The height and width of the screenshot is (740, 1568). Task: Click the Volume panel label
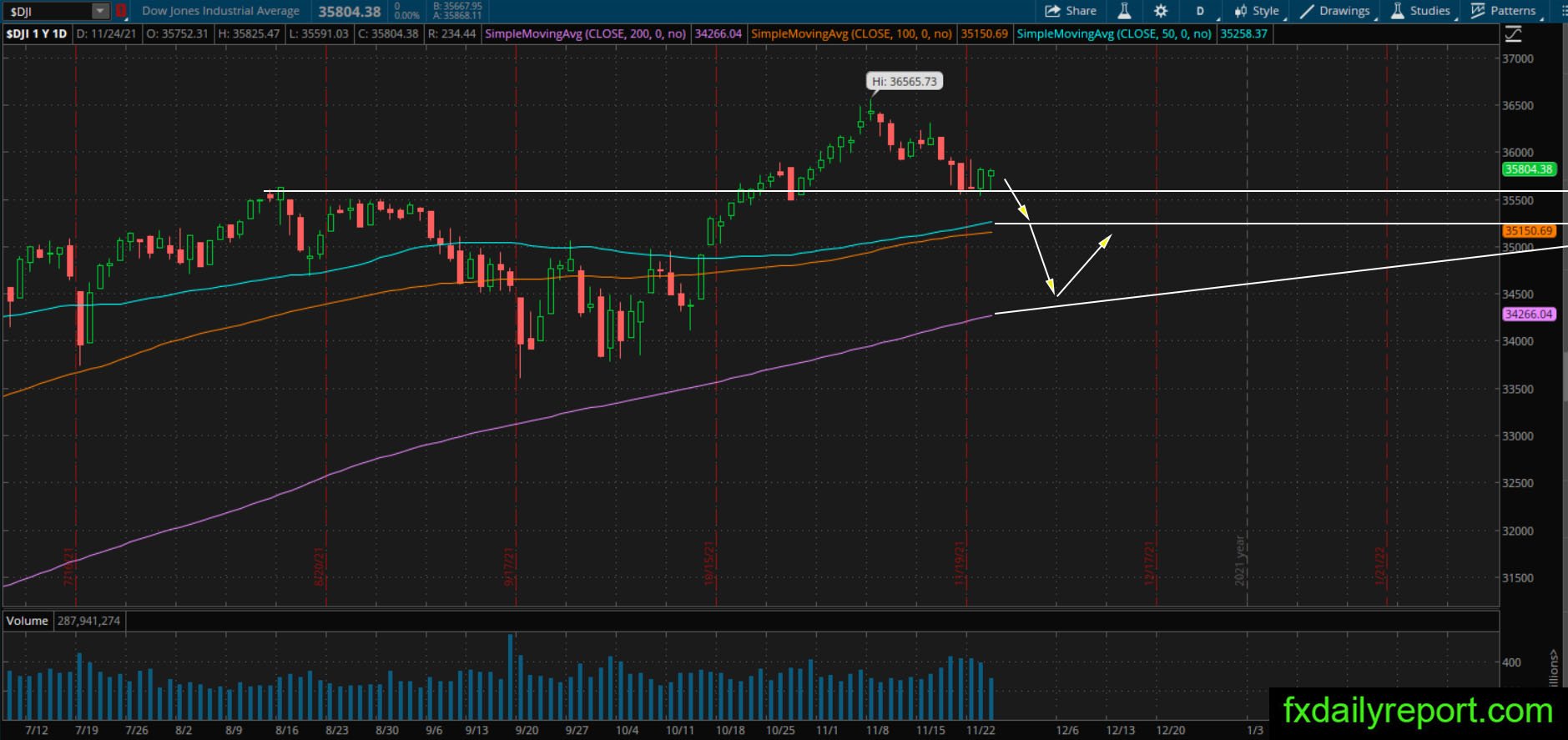point(28,621)
